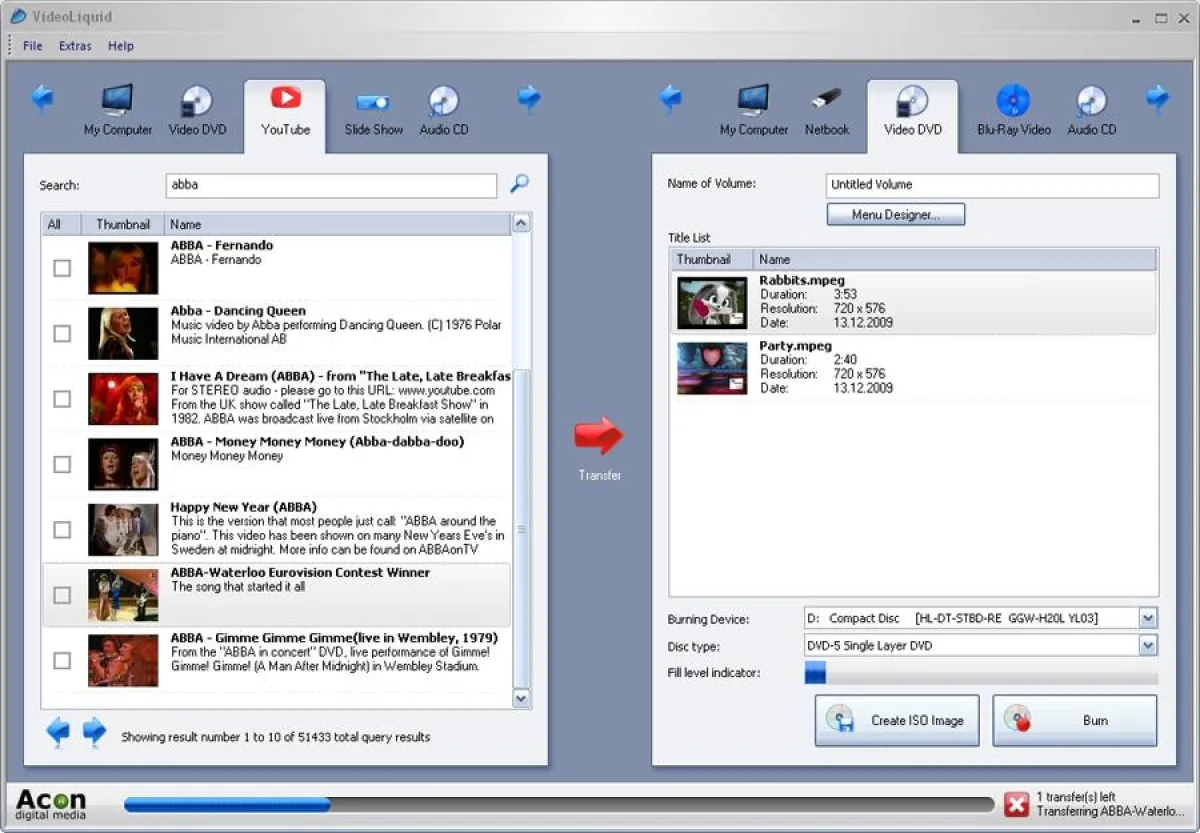Click the red Transfer arrow icon

tap(598, 436)
